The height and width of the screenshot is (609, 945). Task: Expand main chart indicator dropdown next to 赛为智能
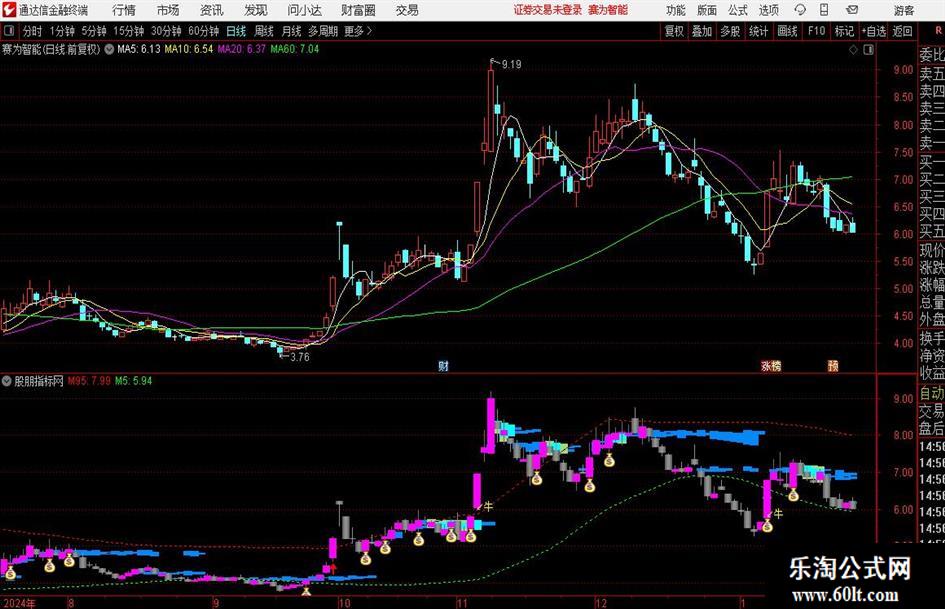pos(109,49)
